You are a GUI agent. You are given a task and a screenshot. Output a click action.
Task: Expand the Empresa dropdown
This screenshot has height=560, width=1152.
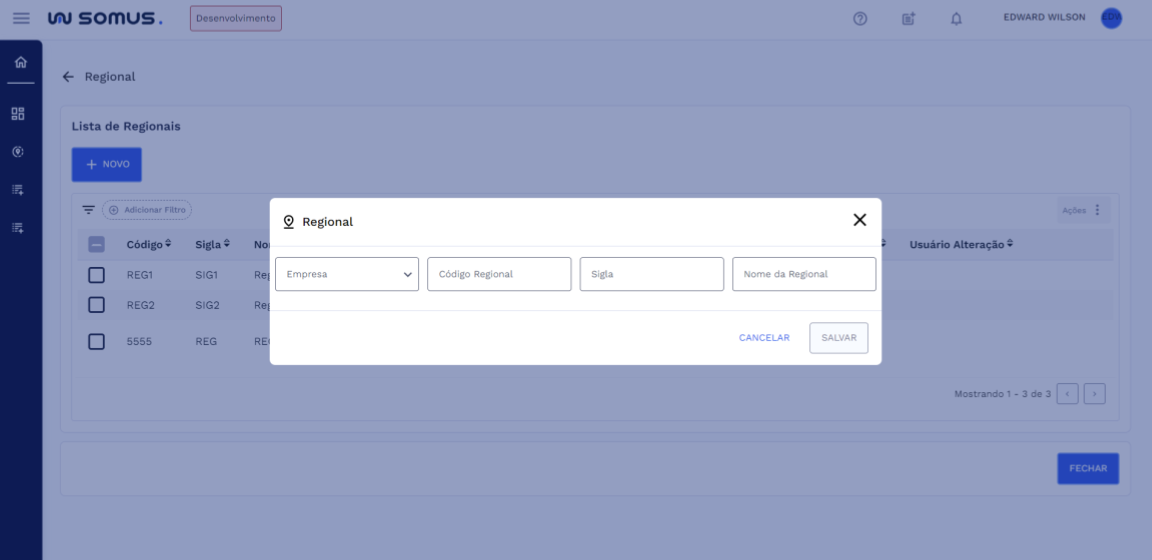(x=346, y=274)
